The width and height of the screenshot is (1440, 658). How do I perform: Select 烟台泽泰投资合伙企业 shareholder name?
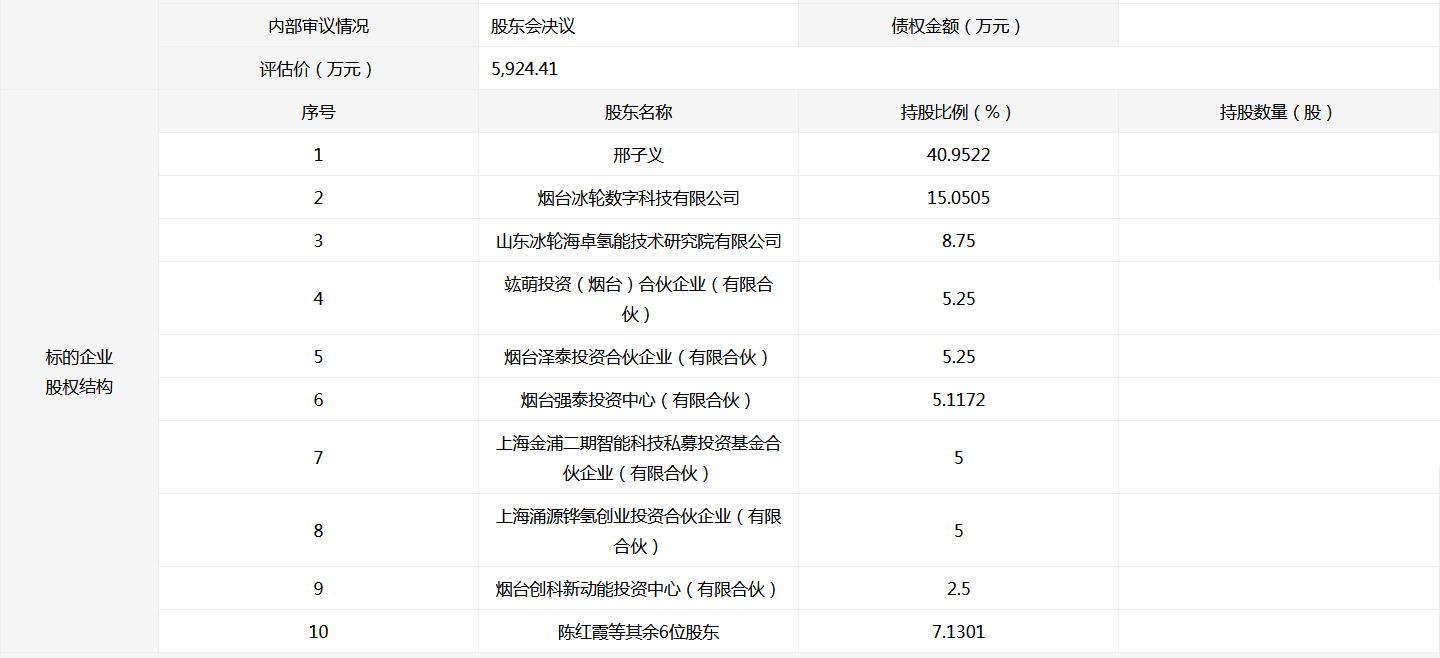638,357
